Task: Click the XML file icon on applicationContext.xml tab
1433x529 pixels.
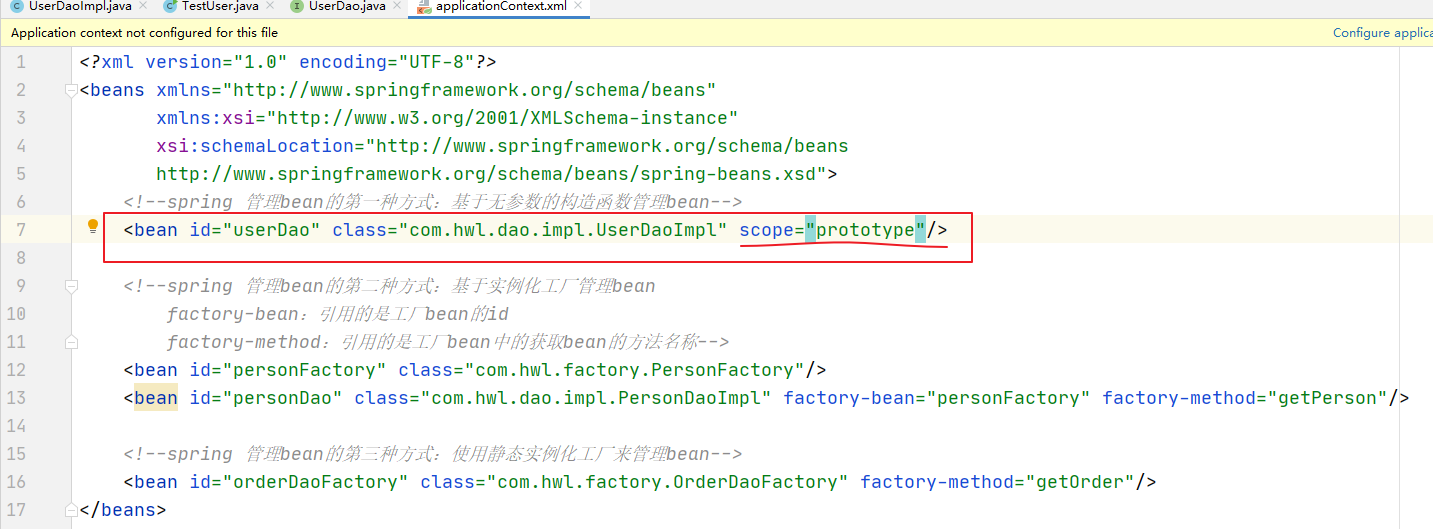Action: (424, 6)
